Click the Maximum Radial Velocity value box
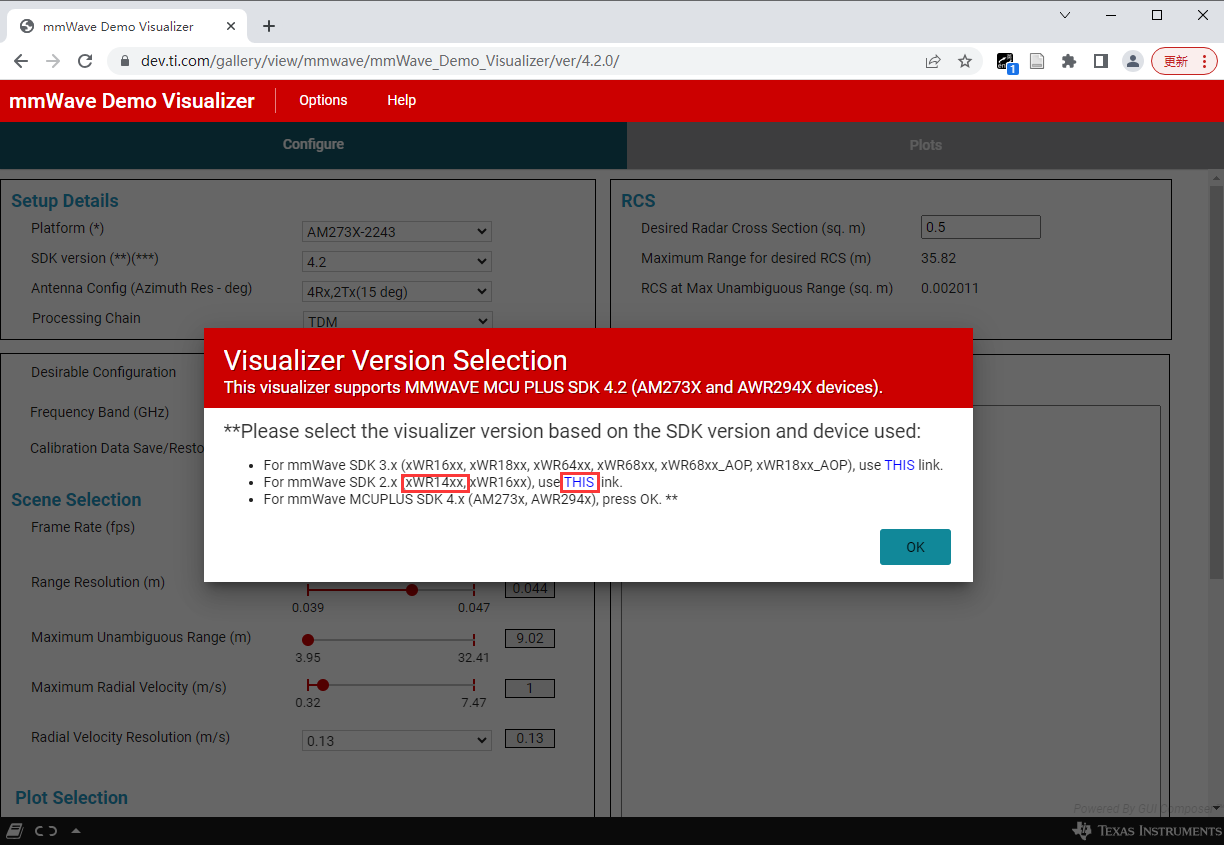Image resolution: width=1224 pixels, height=845 pixels. [530, 688]
